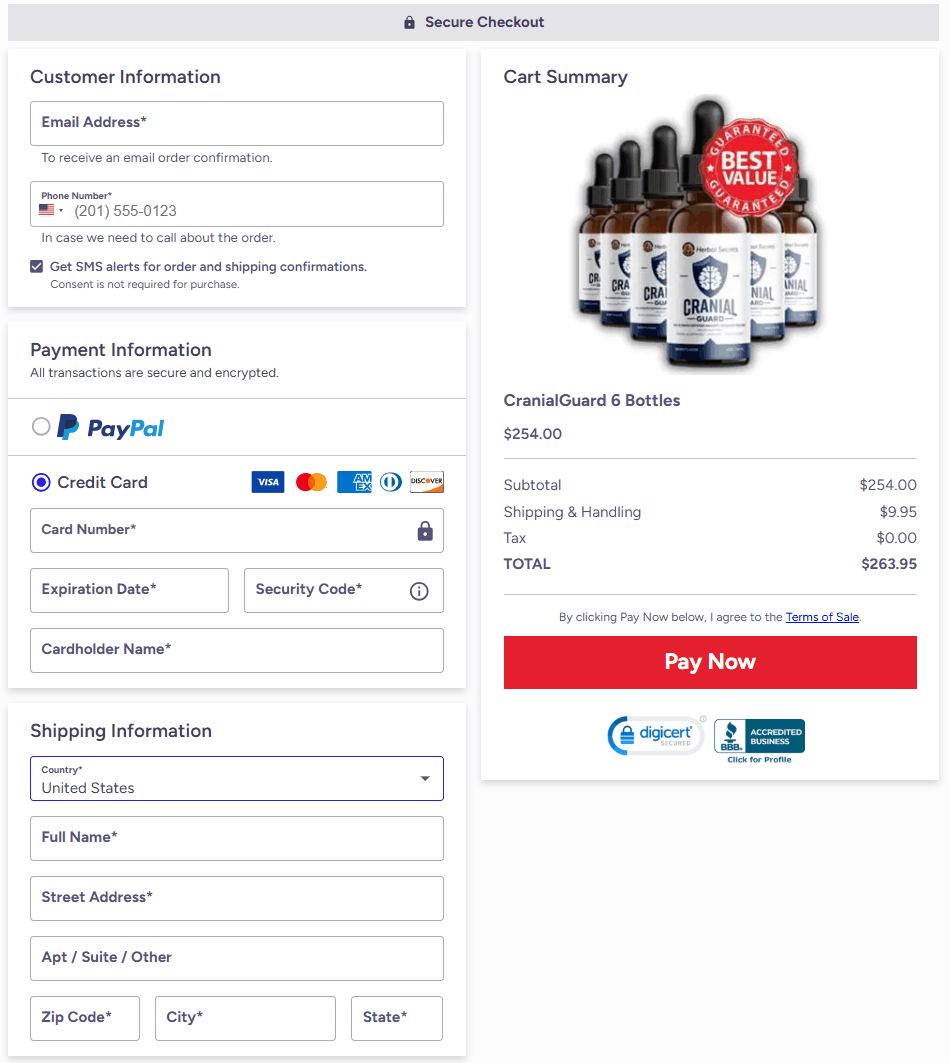949x1063 pixels.
Task: Open phone country flag selector
Action: 52,210
